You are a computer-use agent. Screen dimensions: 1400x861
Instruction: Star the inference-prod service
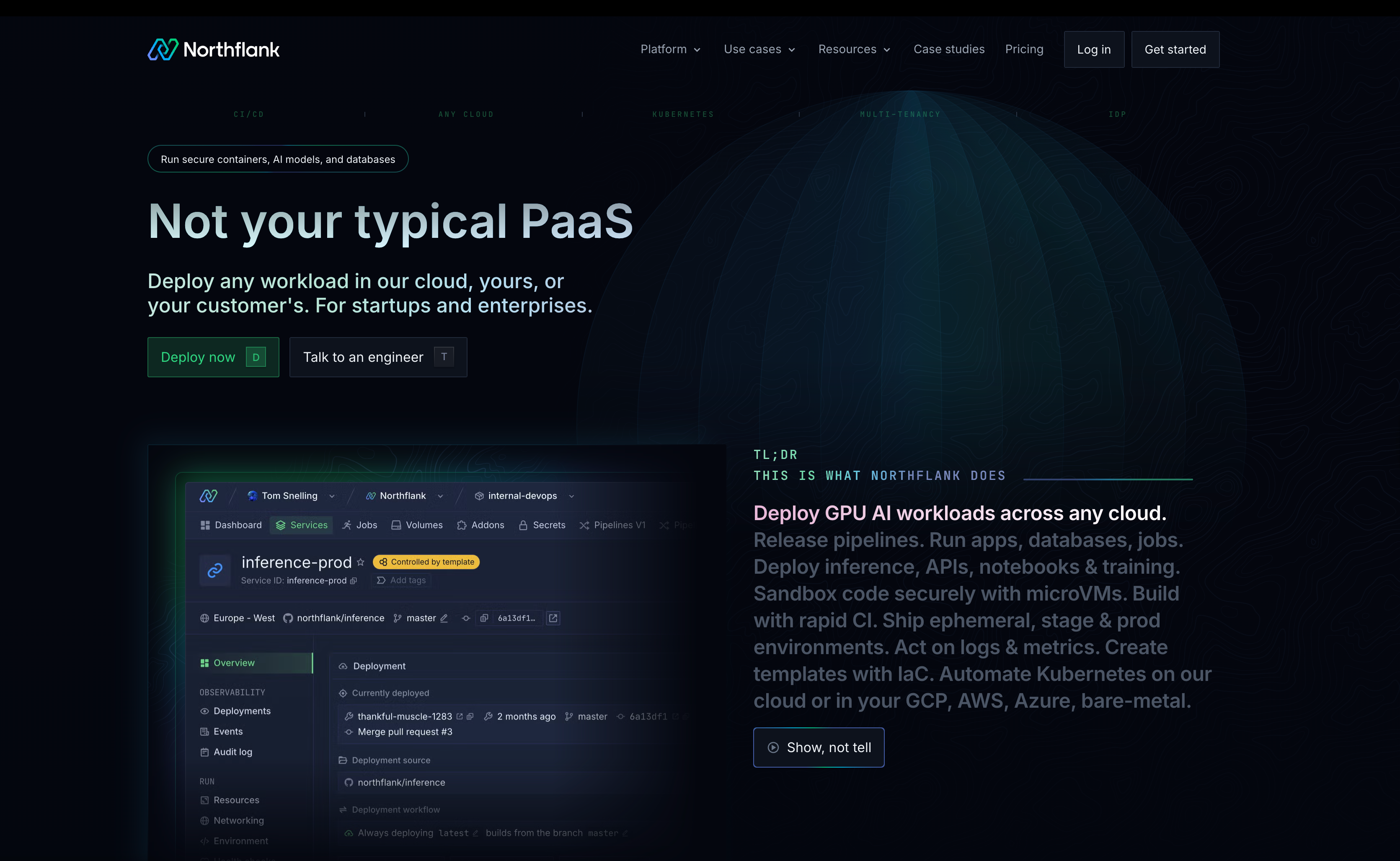[361, 562]
